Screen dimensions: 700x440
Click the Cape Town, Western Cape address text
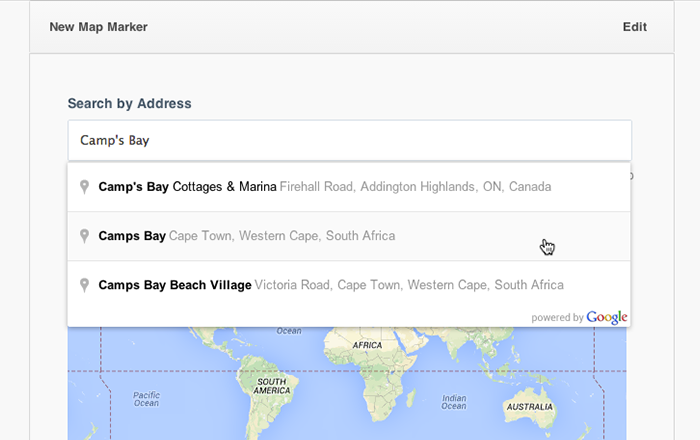tap(282, 236)
